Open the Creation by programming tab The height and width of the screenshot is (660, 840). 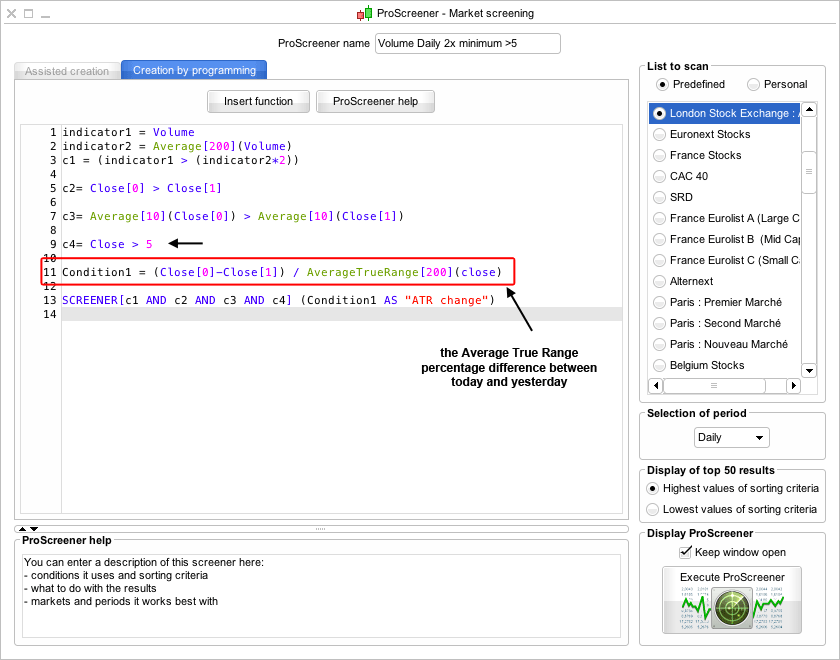pyautogui.click(x=194, y=70)
